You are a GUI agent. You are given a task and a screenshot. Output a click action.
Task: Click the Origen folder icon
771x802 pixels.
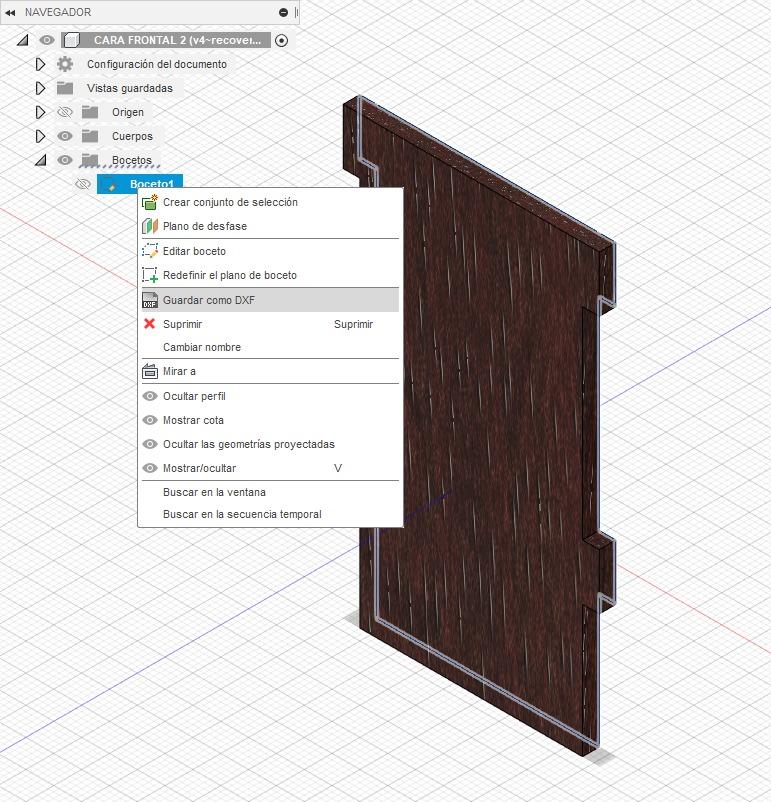(90, 112)
